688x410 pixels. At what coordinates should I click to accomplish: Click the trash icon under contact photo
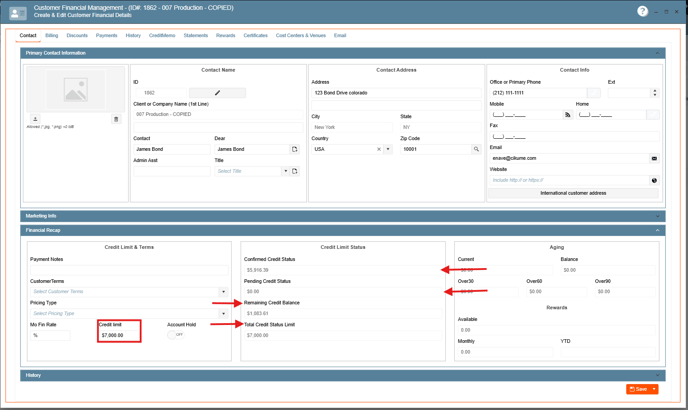116,119
